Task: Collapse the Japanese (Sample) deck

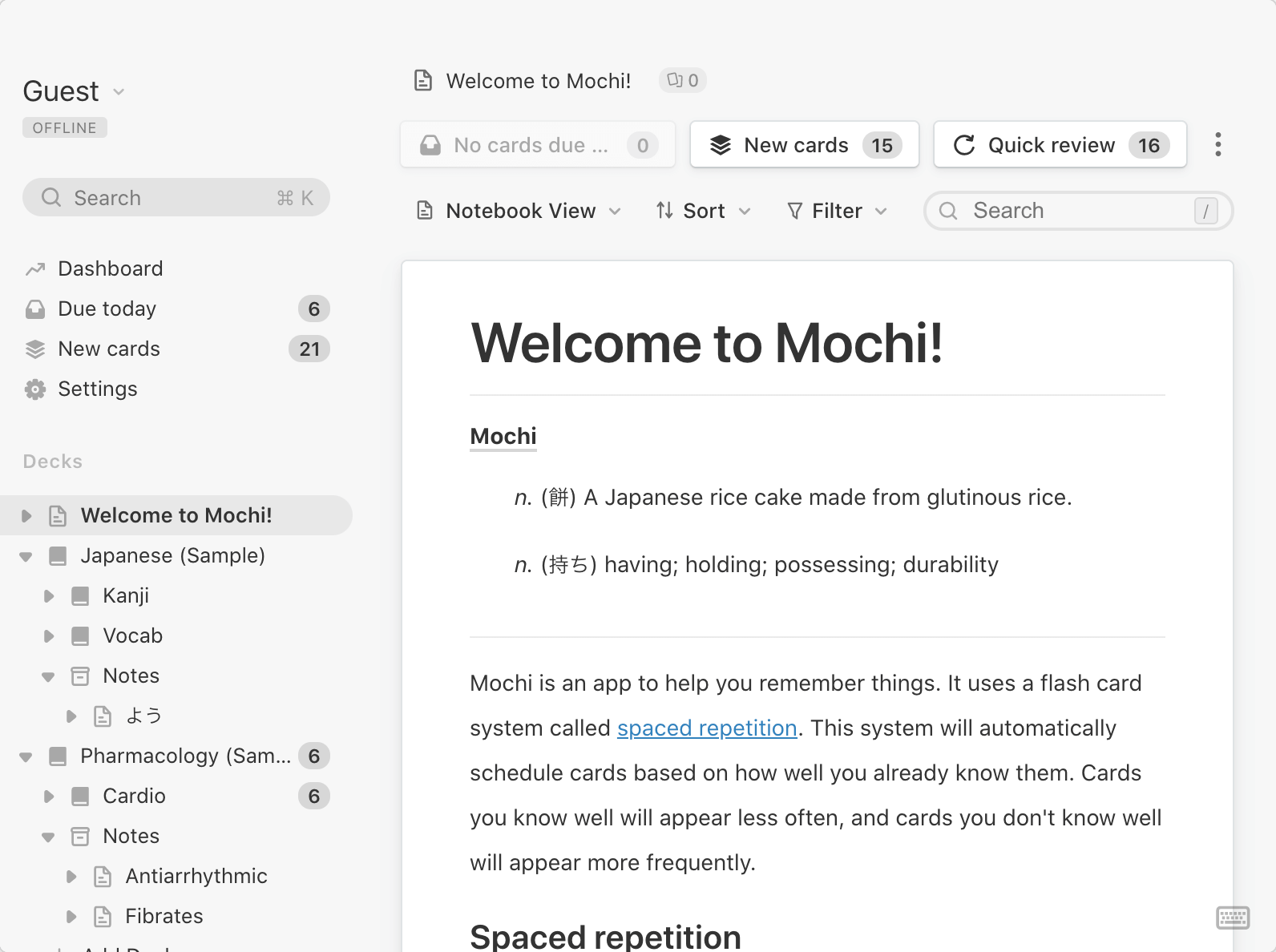Action: click(26, 556)
